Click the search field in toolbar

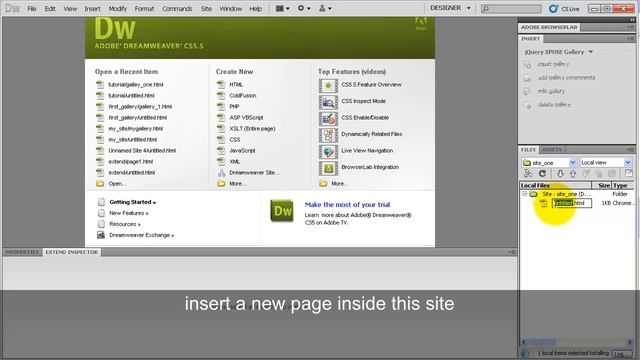pyautogui.click(x=511, y=9)
